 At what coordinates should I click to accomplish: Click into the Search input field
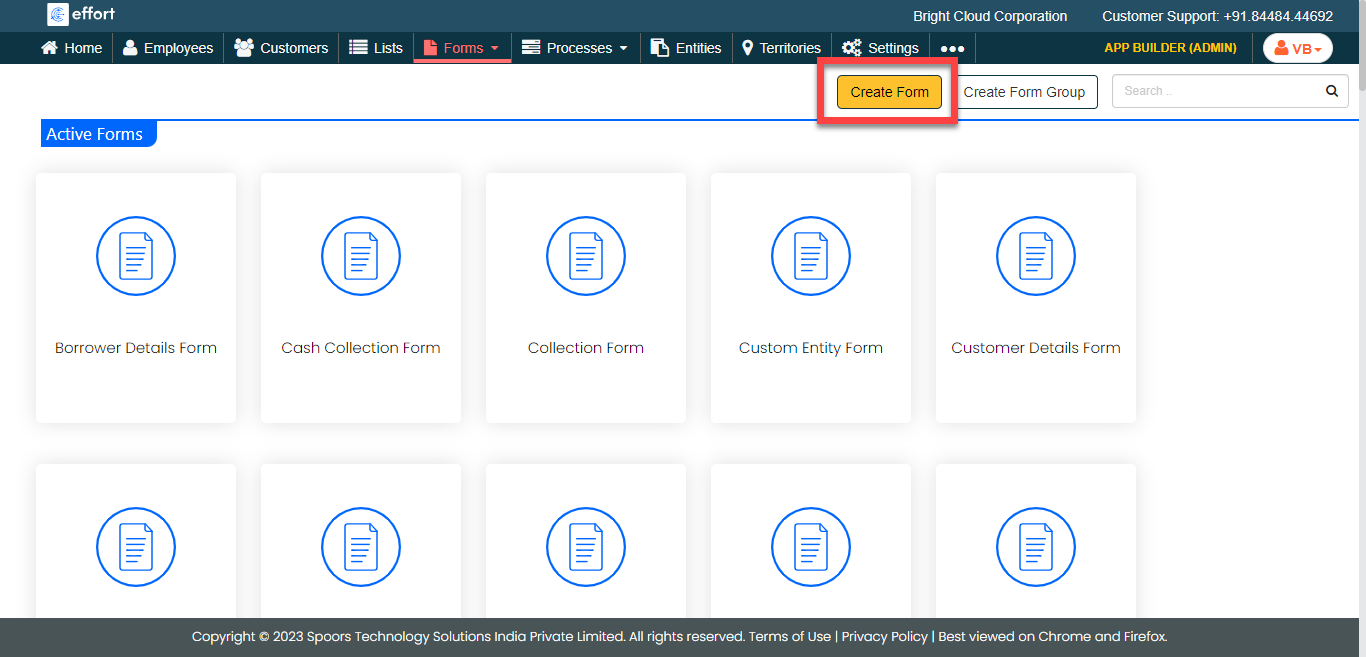[1215, 91]
